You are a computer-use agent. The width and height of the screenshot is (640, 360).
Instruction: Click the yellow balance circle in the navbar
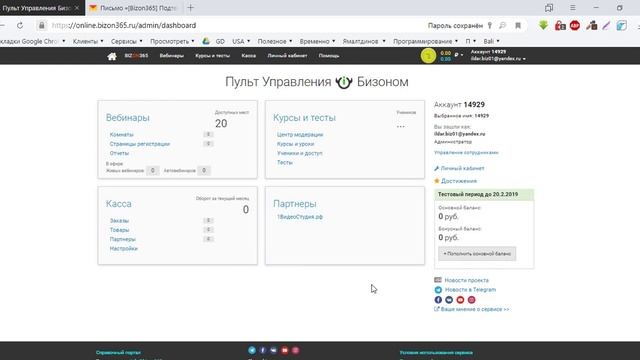point(428,56)
